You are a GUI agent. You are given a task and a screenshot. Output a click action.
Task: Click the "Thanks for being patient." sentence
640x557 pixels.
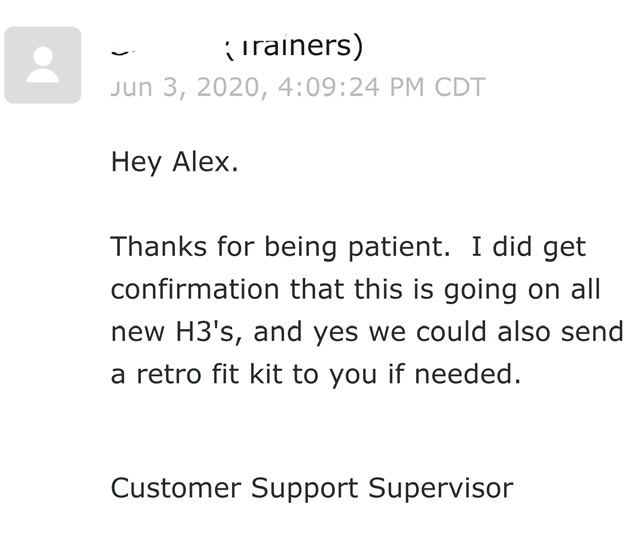tap(281, 247)
